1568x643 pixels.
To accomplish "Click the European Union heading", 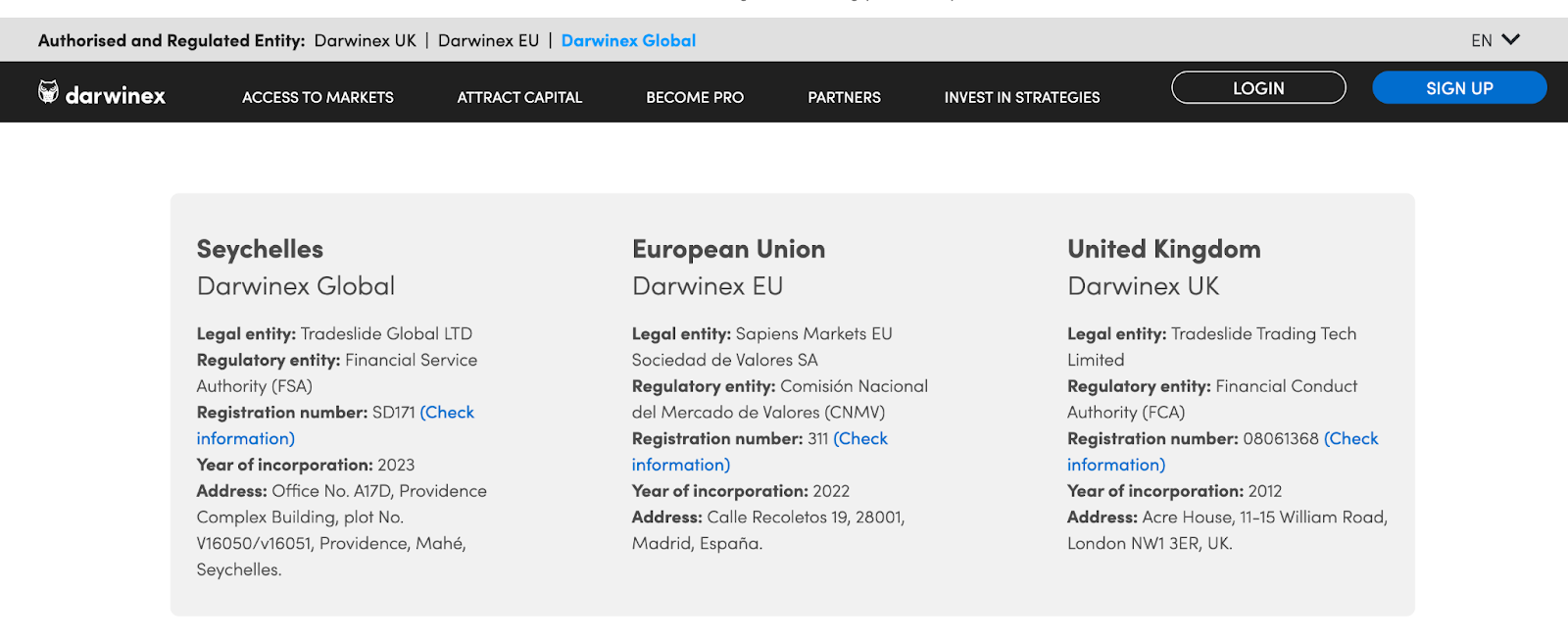I will tap(728, 249).
